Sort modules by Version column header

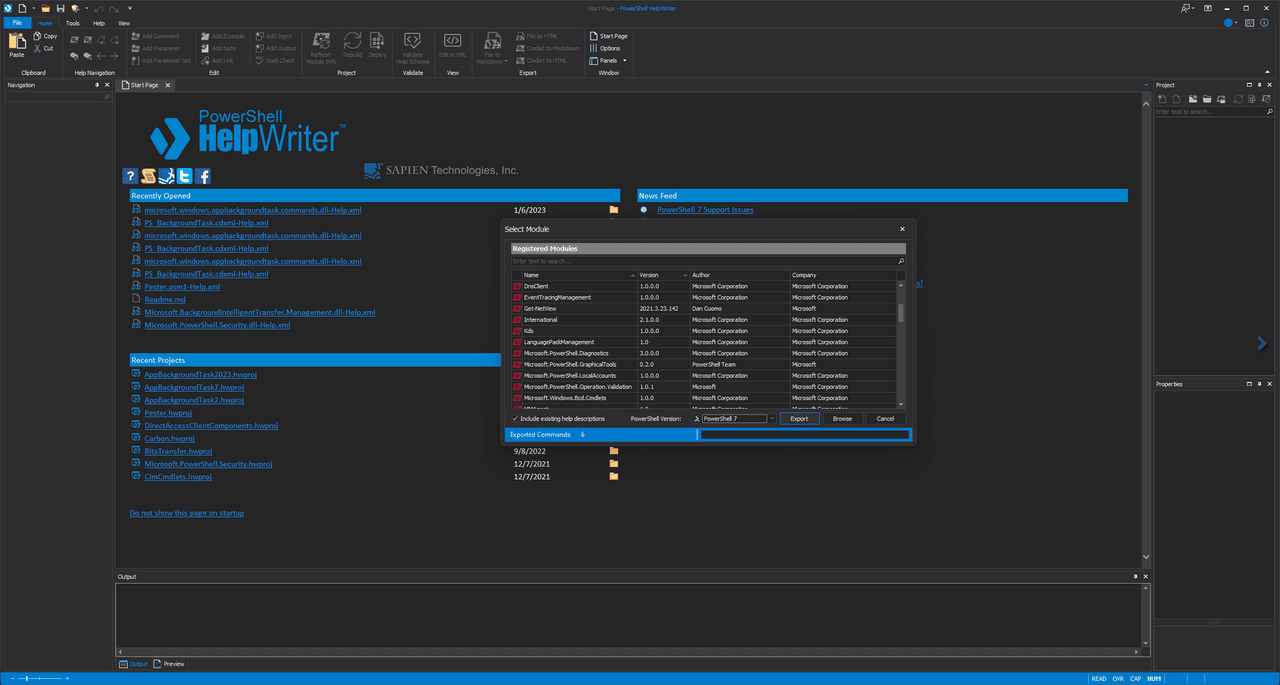(663, 275)
